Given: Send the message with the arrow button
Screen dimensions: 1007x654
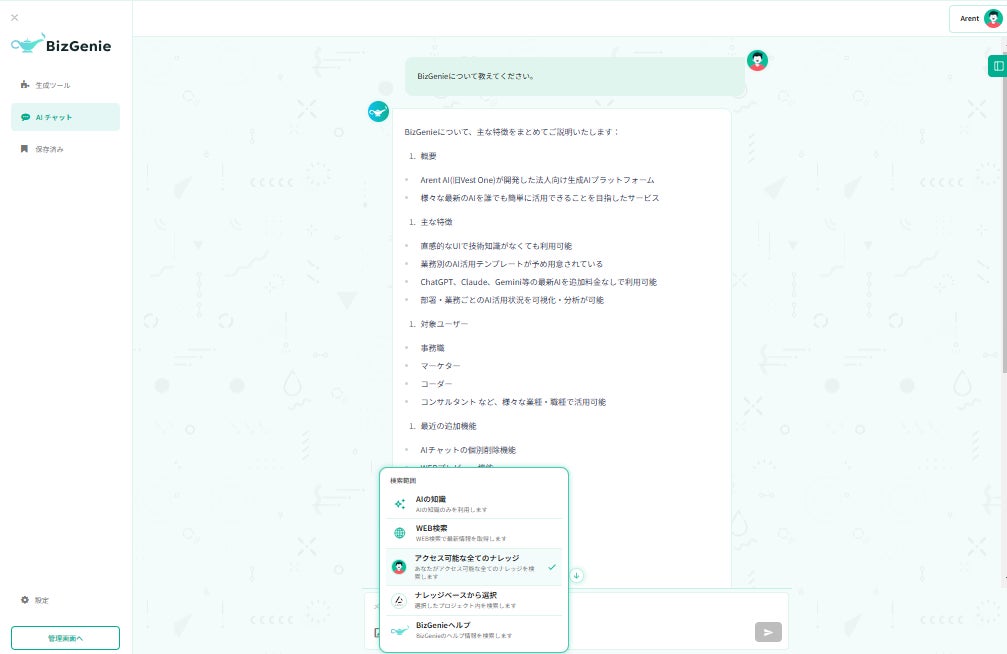Looking at the screenshot, I should 768,632.
